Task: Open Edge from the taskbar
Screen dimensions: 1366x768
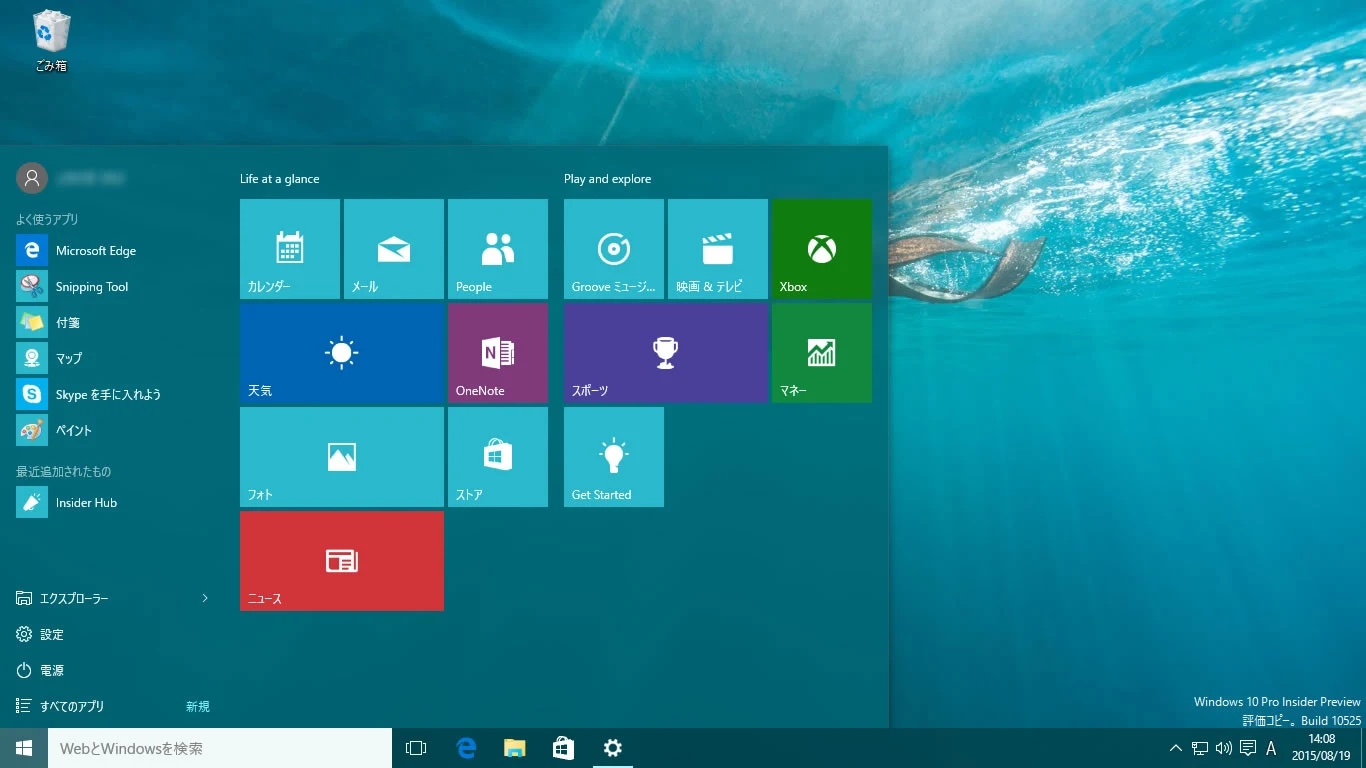Action: pyautogui.click(x=466, y=748)
